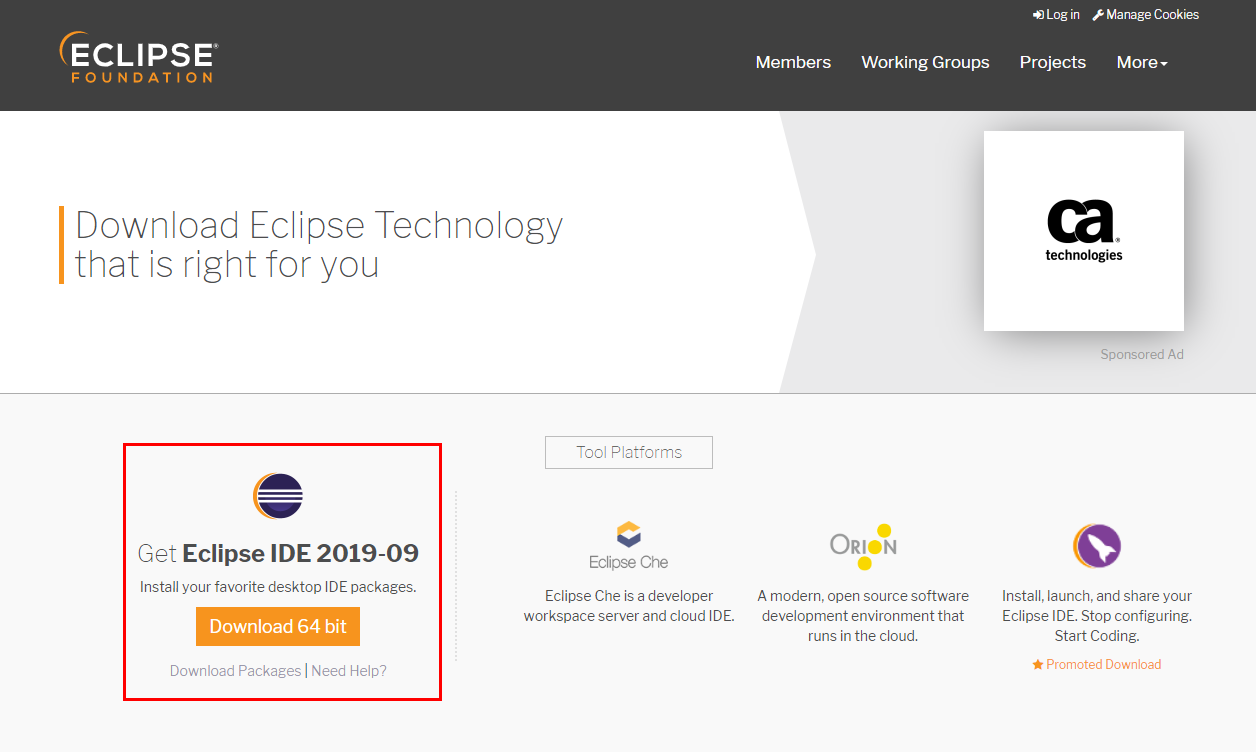Click the Eclipse Che description text
The image size is (1256, 752).
point(629,606)
